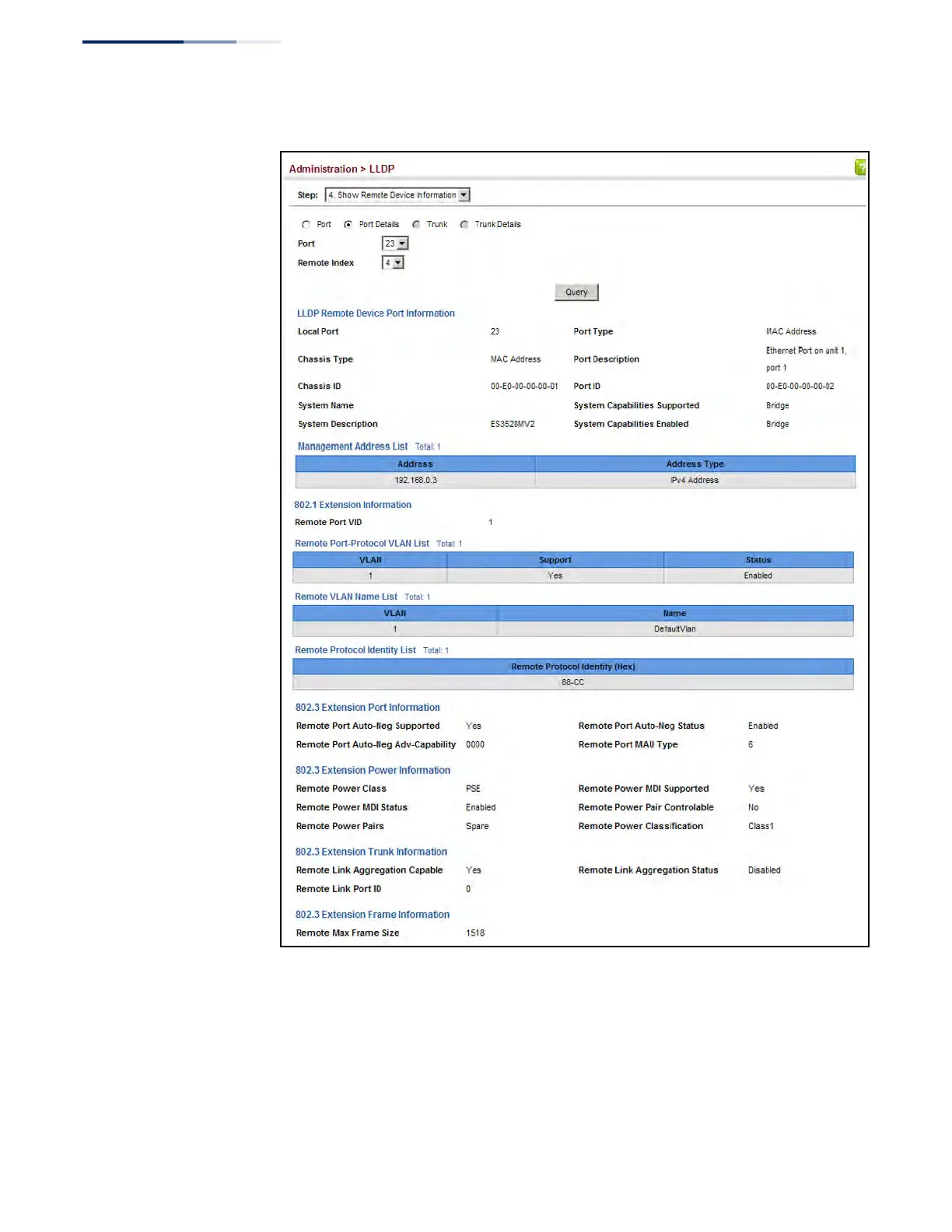Click the Remote Max Frame Size value 1518
Screen dimensions: 952x1232
[475, 933]
